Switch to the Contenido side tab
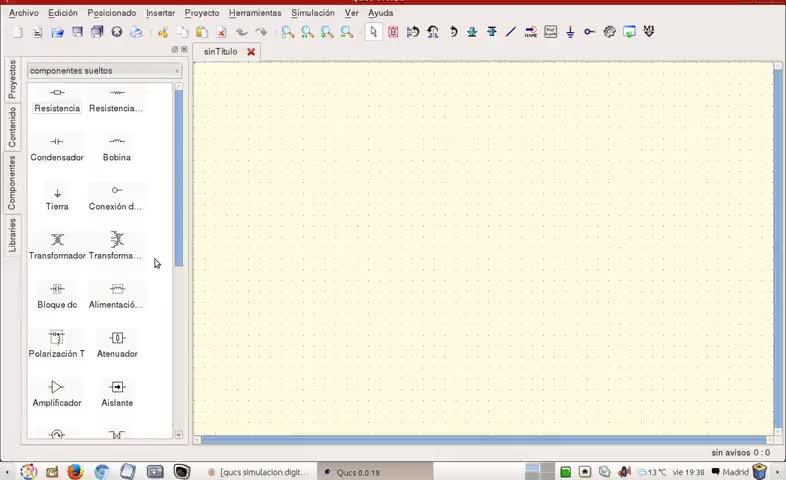786x480 pixels. pos(12,127)
